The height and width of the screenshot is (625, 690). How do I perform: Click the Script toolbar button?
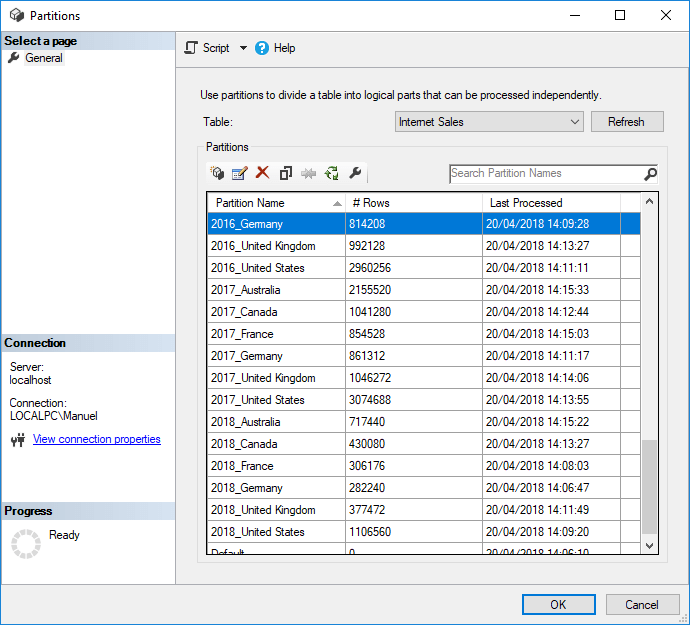pyautogui.click(x=207, y=48)
